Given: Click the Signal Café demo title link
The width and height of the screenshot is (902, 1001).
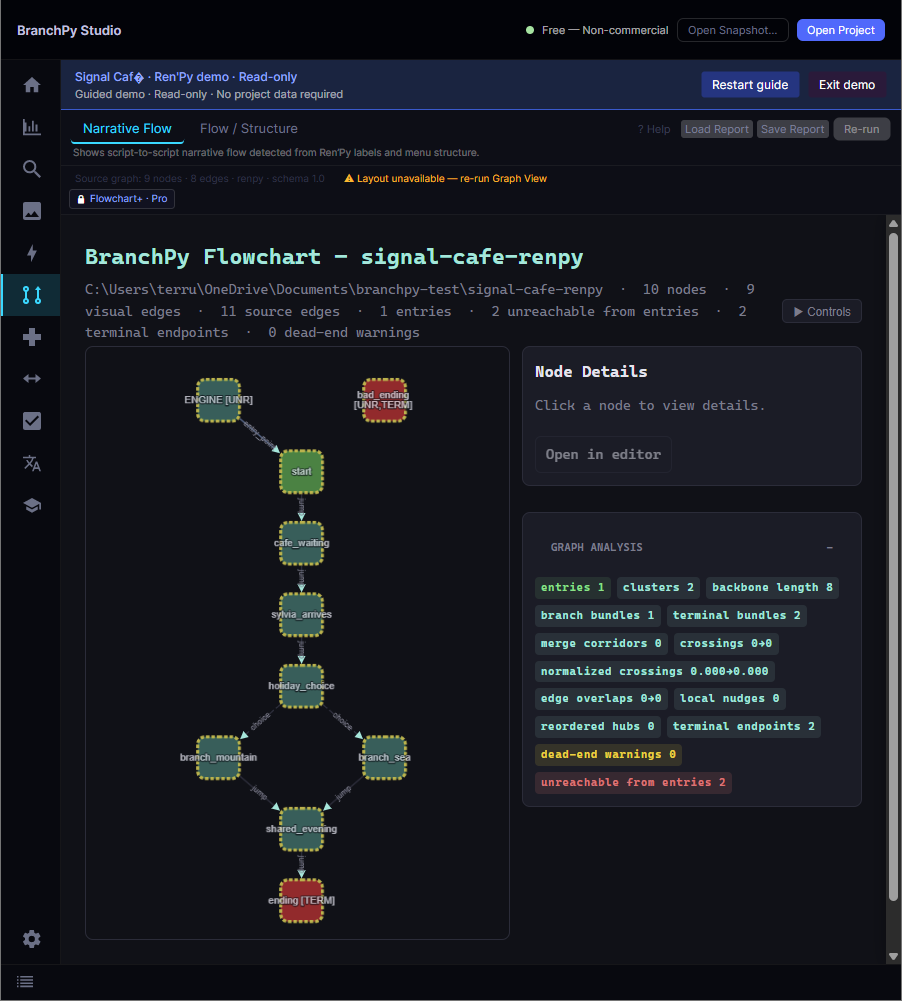Looking at the screenshot, I should click(186, 77).
